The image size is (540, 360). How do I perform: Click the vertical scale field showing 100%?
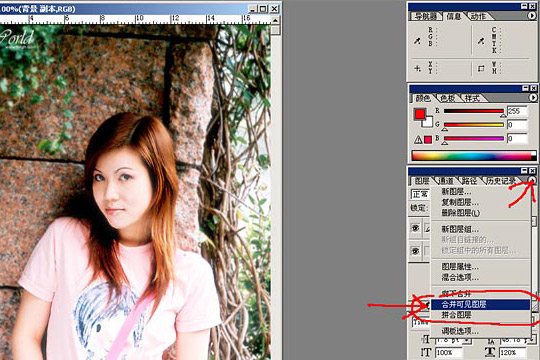449,352
